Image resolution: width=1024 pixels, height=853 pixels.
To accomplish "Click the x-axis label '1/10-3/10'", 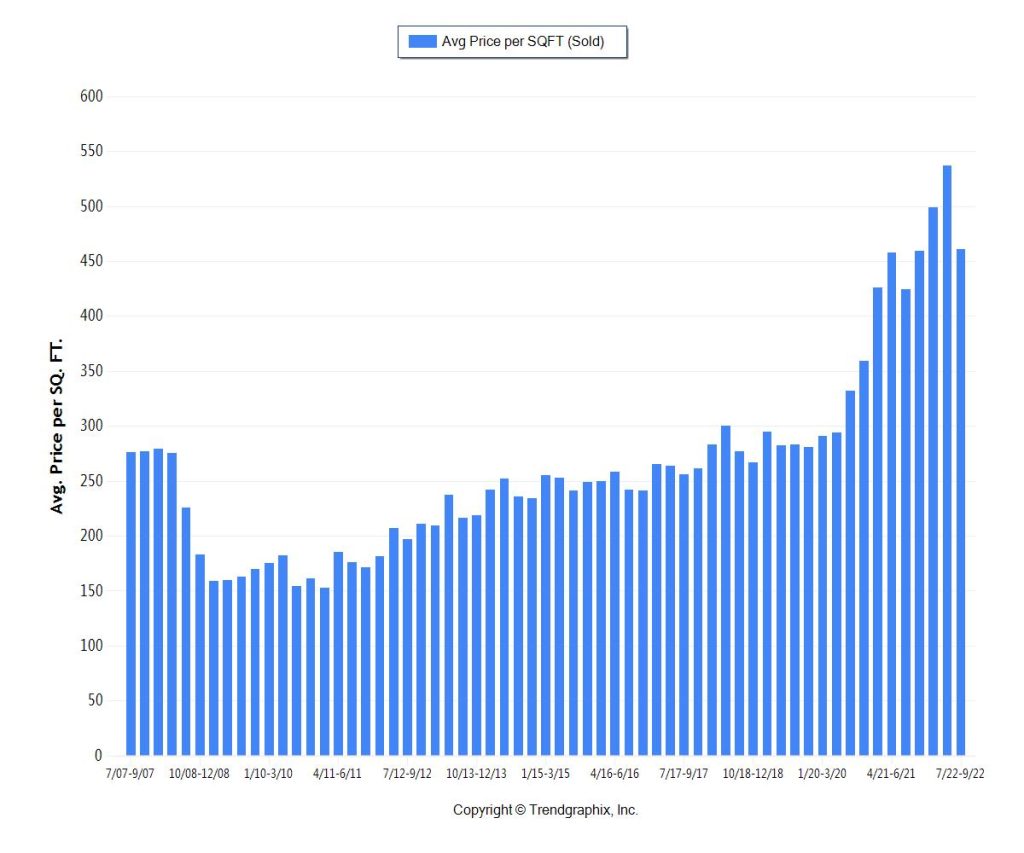I will (268, 774).
